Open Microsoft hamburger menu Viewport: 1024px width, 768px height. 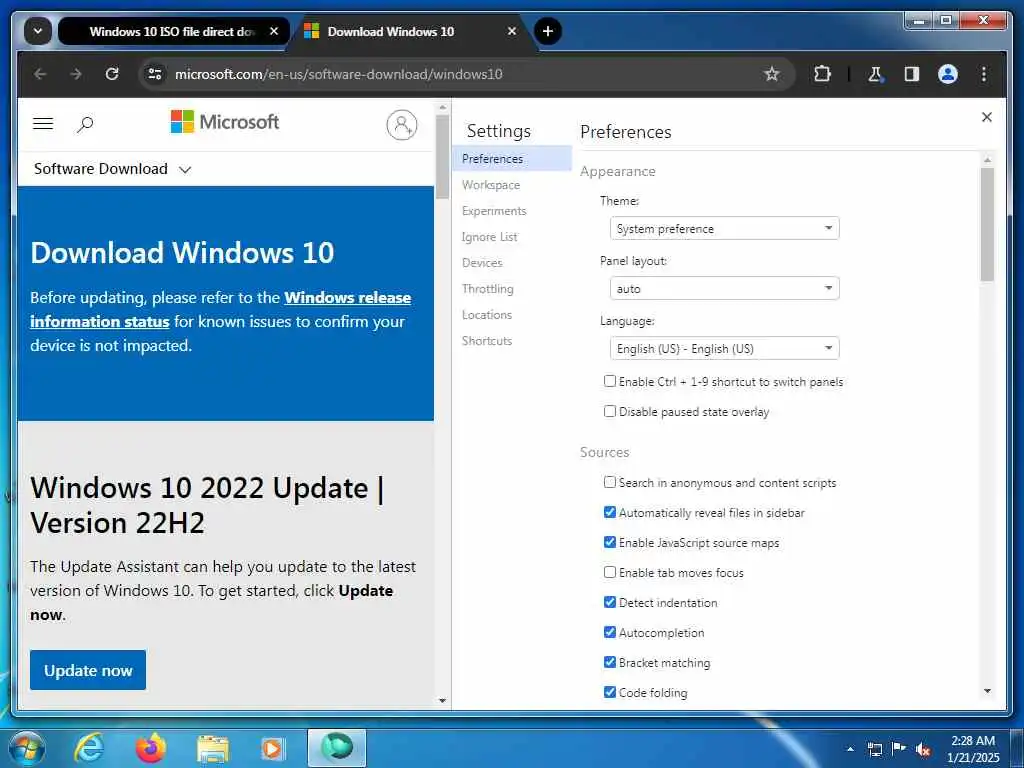pyautogui.click(x=43, y=123)
